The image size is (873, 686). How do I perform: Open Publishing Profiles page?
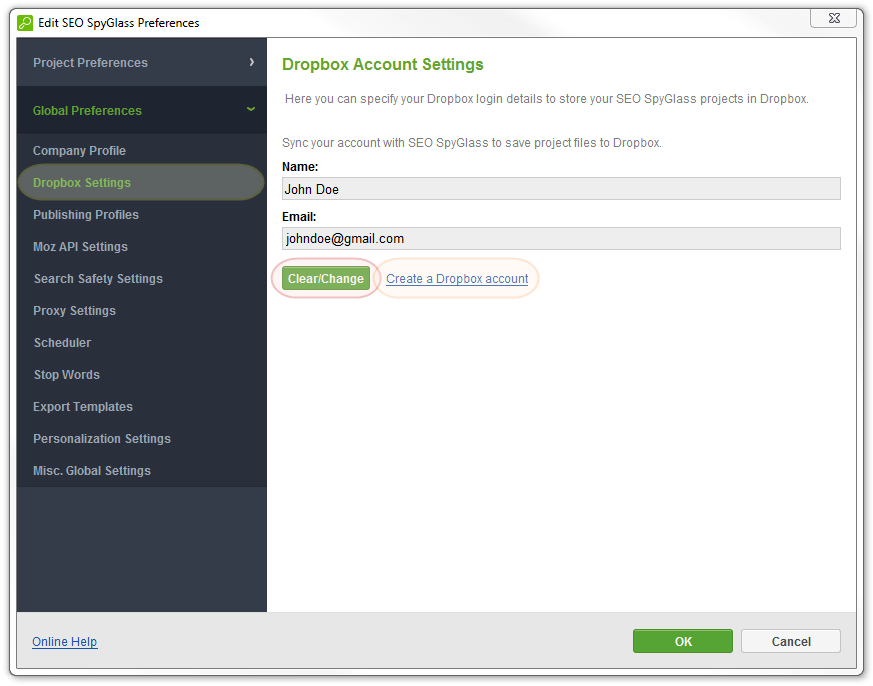[x=86, y=215]
